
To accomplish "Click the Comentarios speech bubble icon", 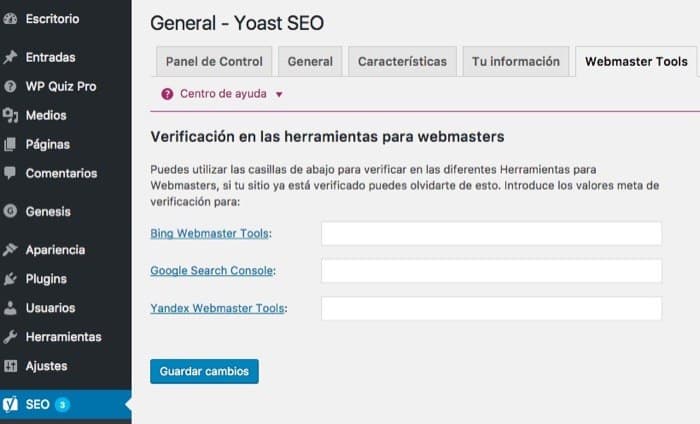I will pos(10,173).
